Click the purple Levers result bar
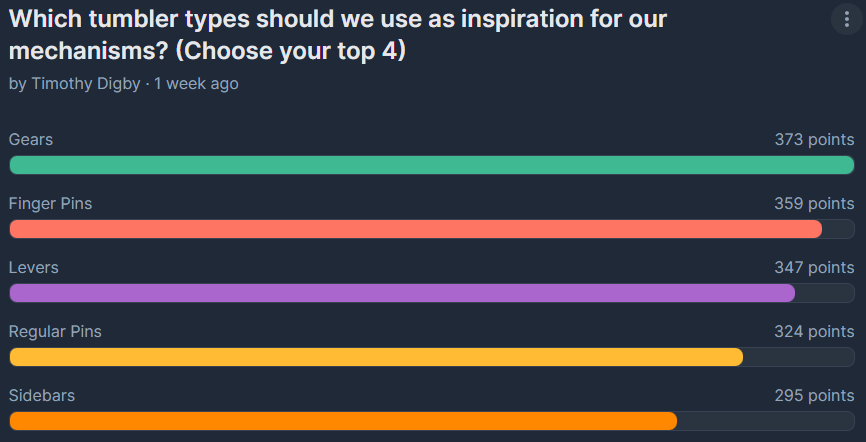This screenshot has height=442, width=866. tap(402, 293)
